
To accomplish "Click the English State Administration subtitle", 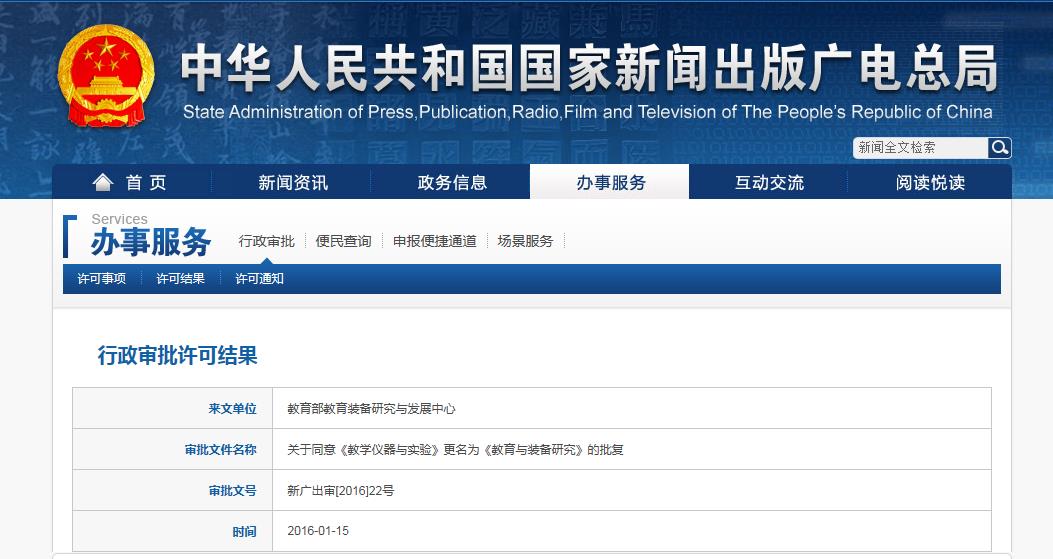I will 588,112.
